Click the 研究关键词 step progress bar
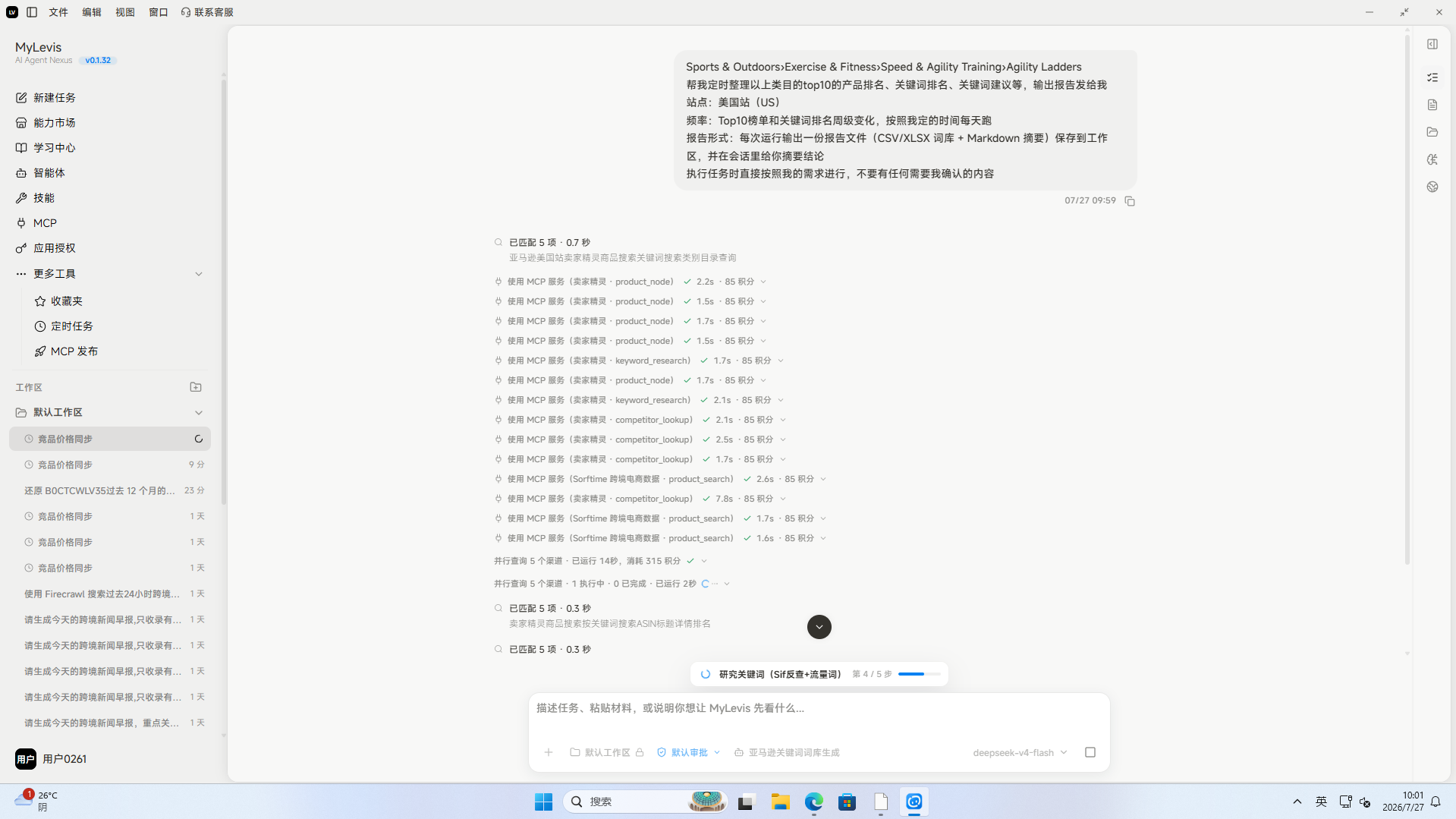 pos(919,674)
